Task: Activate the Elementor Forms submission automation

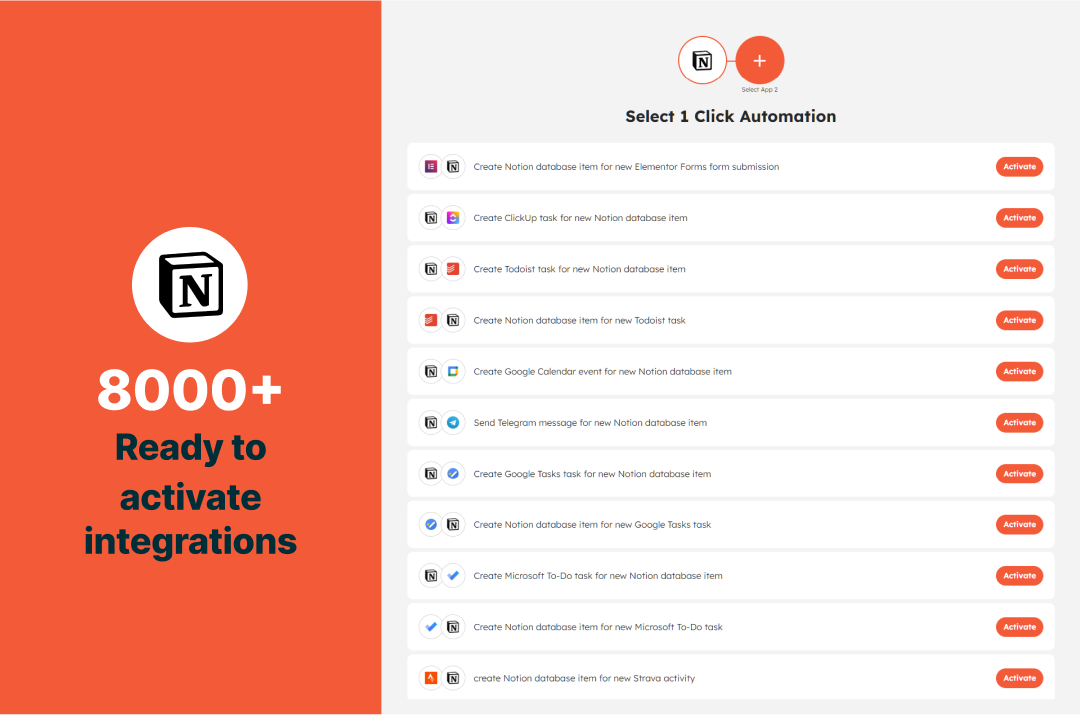Action: (1019, 167)
